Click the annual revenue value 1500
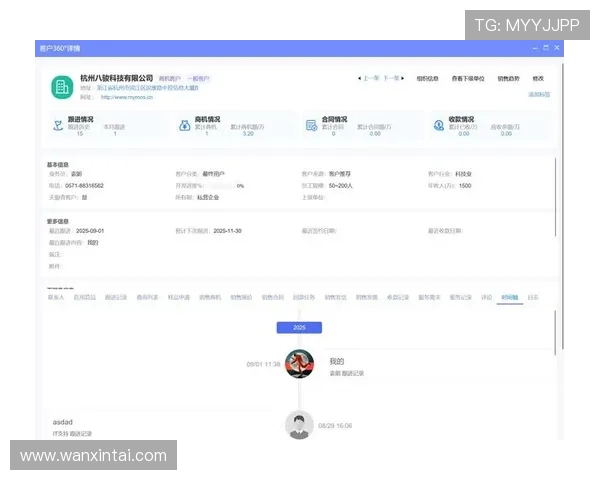The width and height of the screenshot is (600, 480). (465, 186)
